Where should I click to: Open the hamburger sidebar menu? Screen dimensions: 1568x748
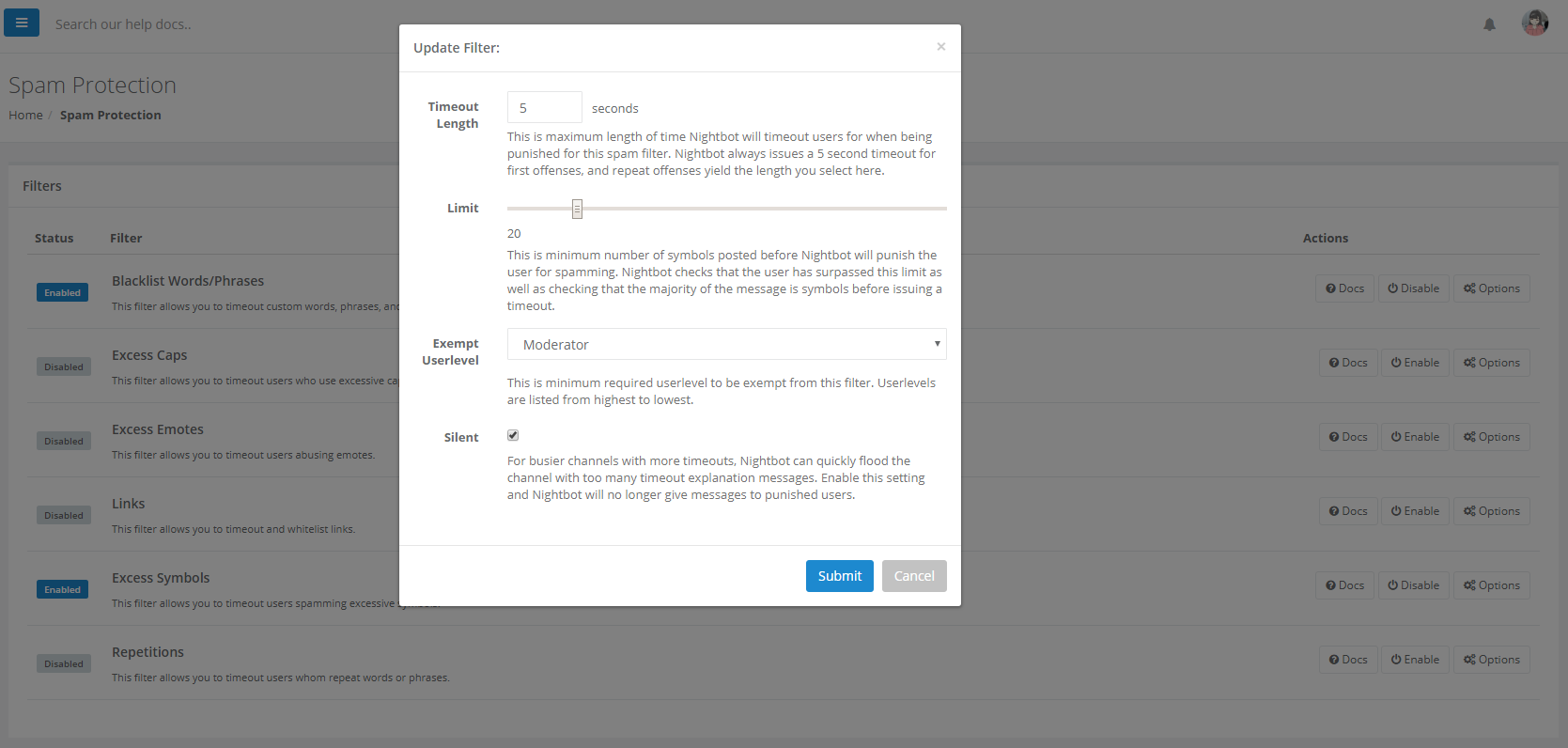pyautogui.click(x=22, y=23)
